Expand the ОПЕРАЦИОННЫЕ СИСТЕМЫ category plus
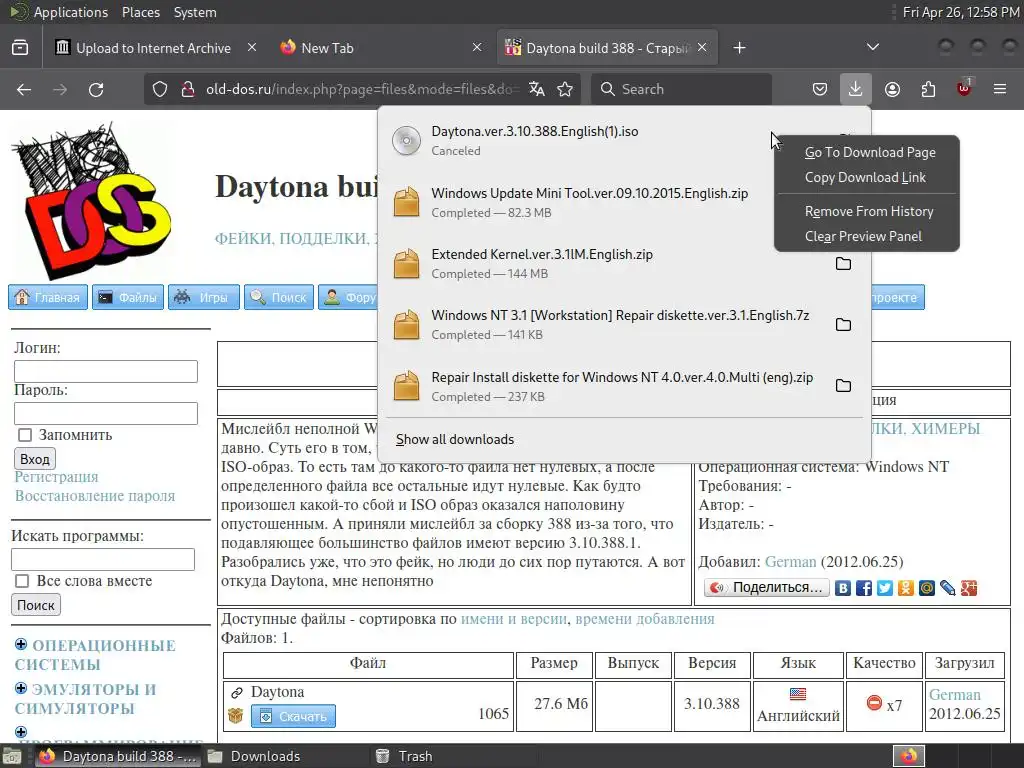The width and height of the screenshot is (1024, 768). [21, 645]
